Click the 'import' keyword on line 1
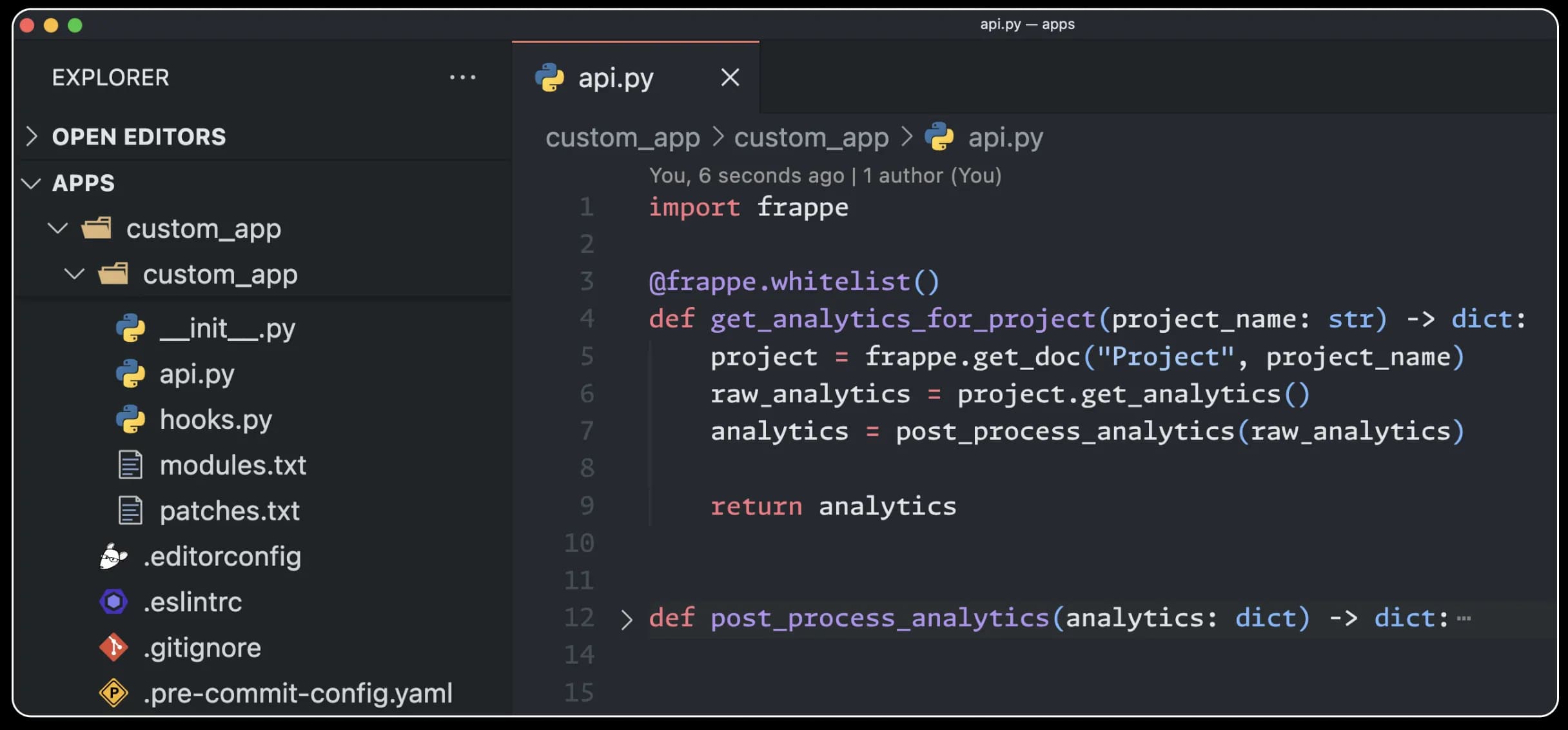Image resolution: width=1568 pixels, height=730 pixels. (x=694, y=208)
